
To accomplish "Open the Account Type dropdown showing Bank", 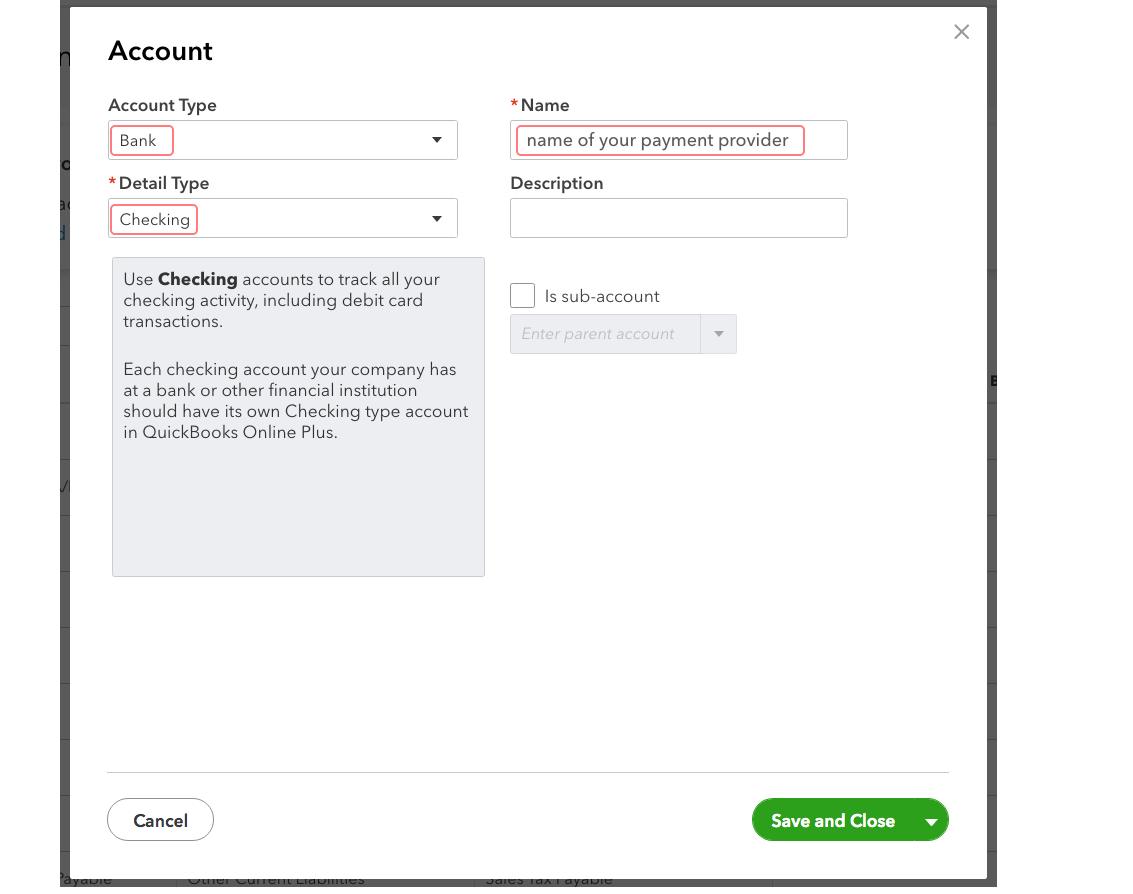I will [x=270, y=140].
